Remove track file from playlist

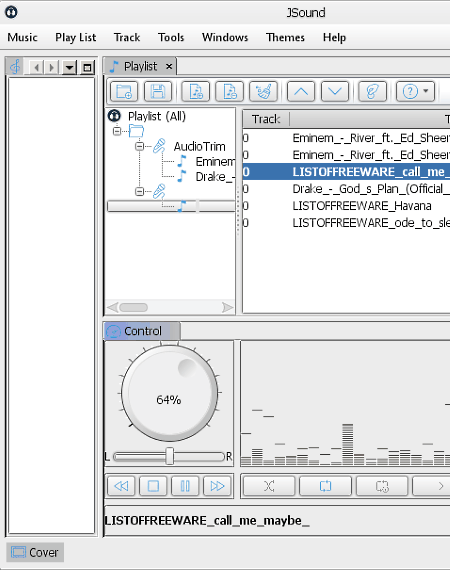(x=229, y=91)
